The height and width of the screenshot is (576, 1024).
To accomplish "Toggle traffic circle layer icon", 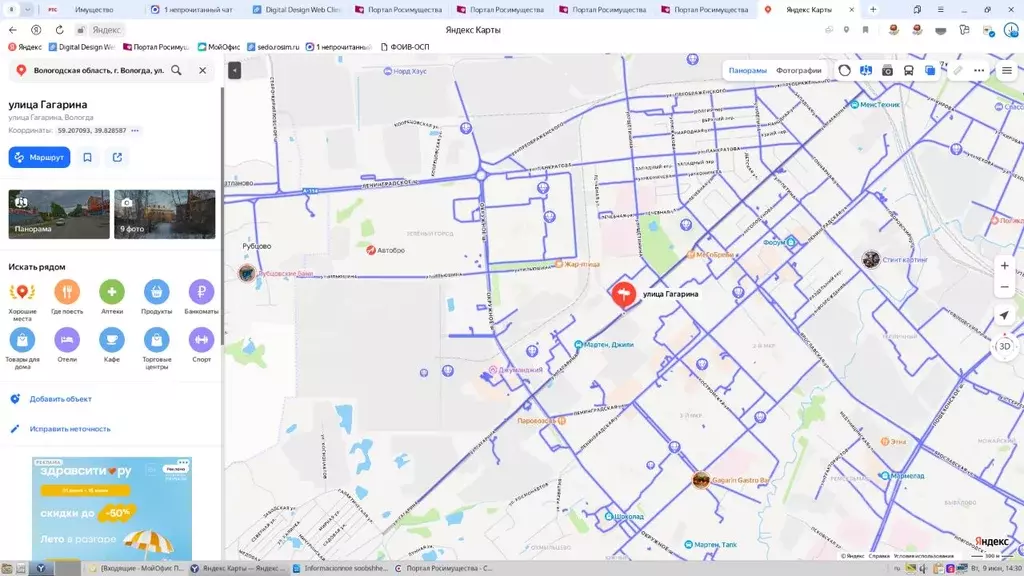I will 844,71.
